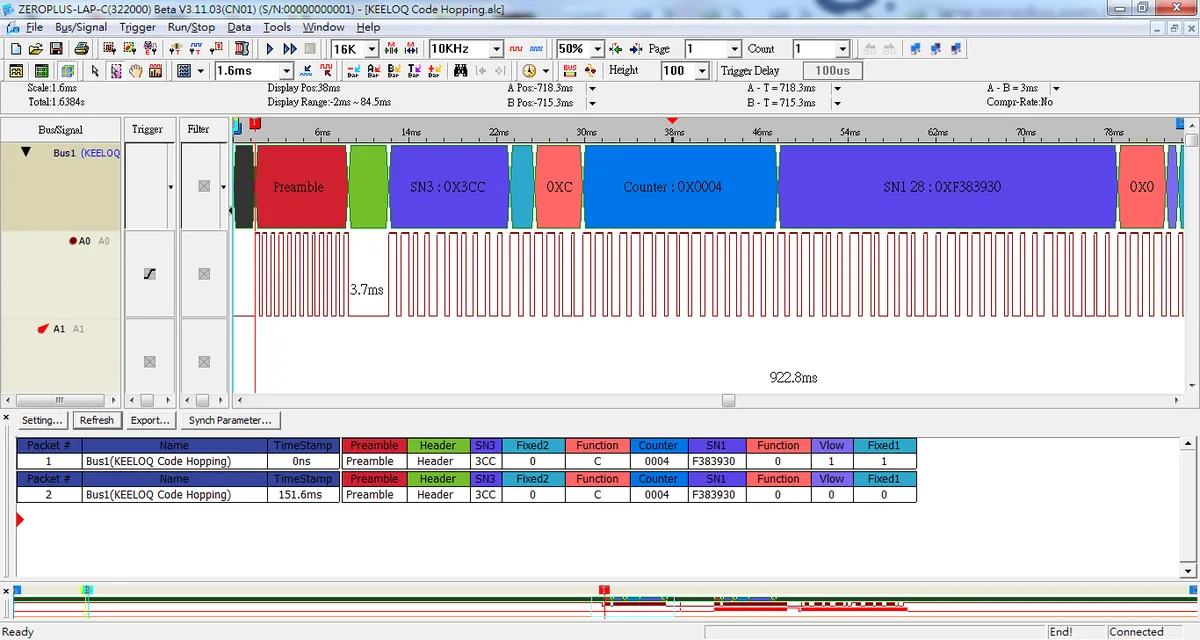This screenshot has width=1200, height=640.
Task: Toggle the A0 filter cell
Action: [204, 274]
